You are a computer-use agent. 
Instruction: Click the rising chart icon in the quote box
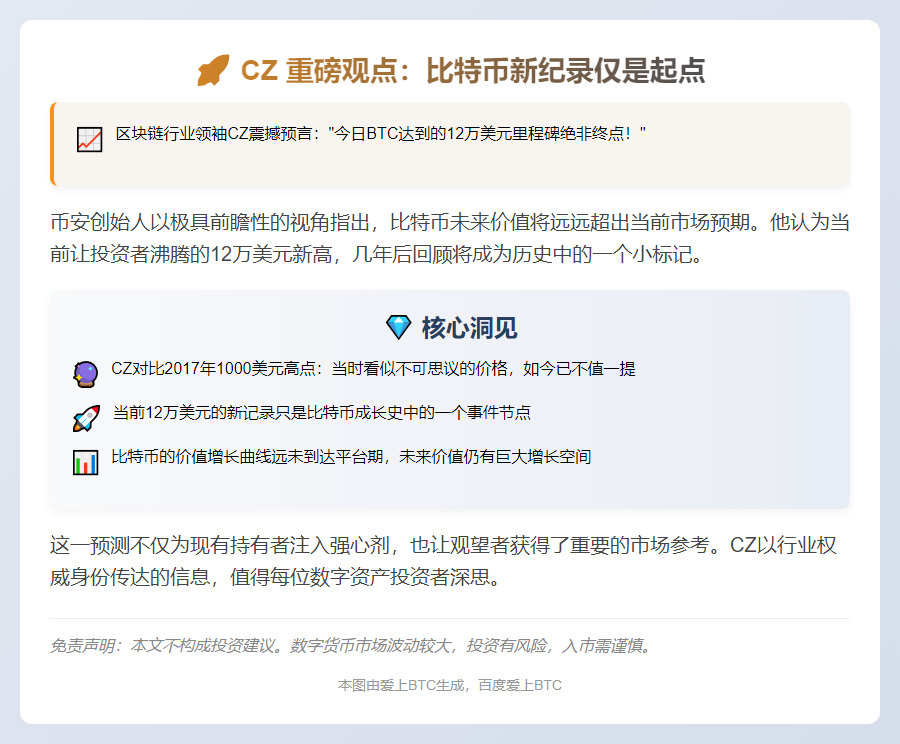coord(90,140)
